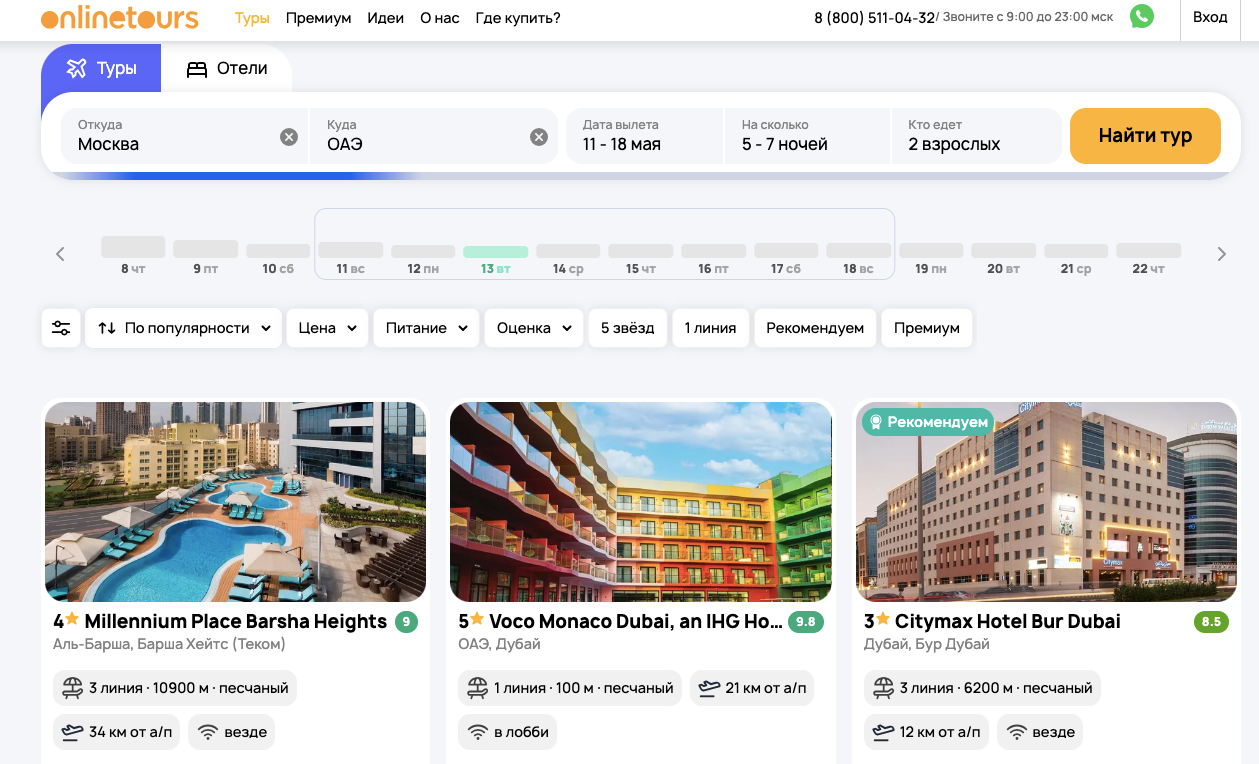This screenshot has width=1259, height=764.
Task: Expand the Оценка filter dropdown
Action: pos(535,328)
